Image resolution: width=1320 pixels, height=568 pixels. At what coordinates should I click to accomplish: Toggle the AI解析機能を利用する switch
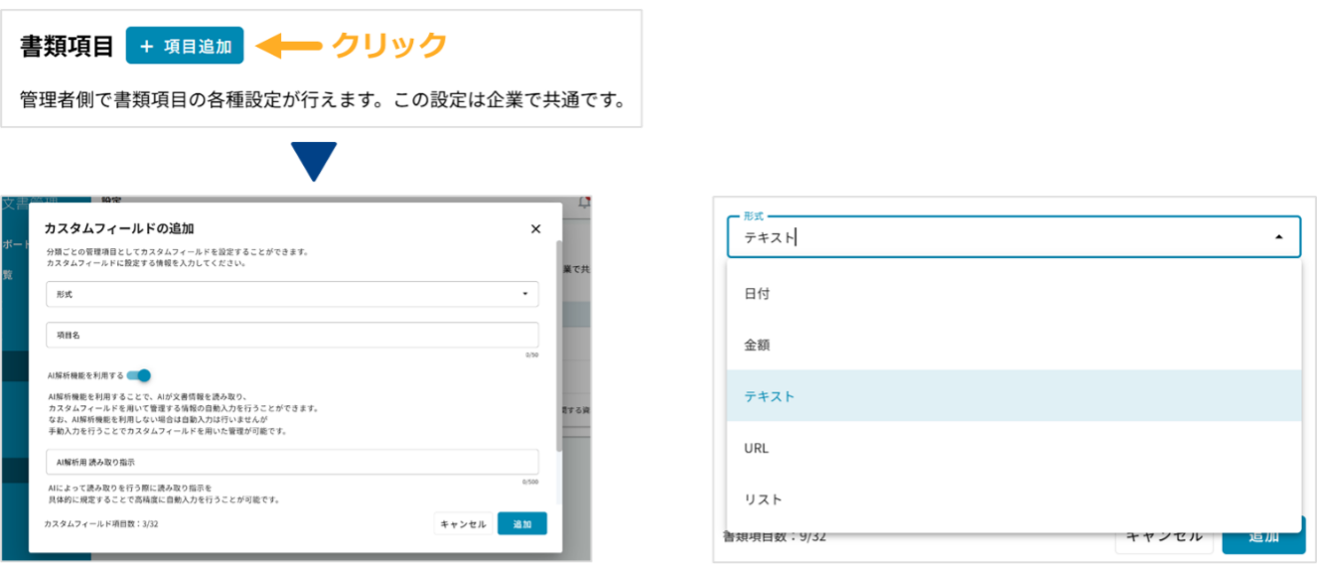(x=139, y=375)
